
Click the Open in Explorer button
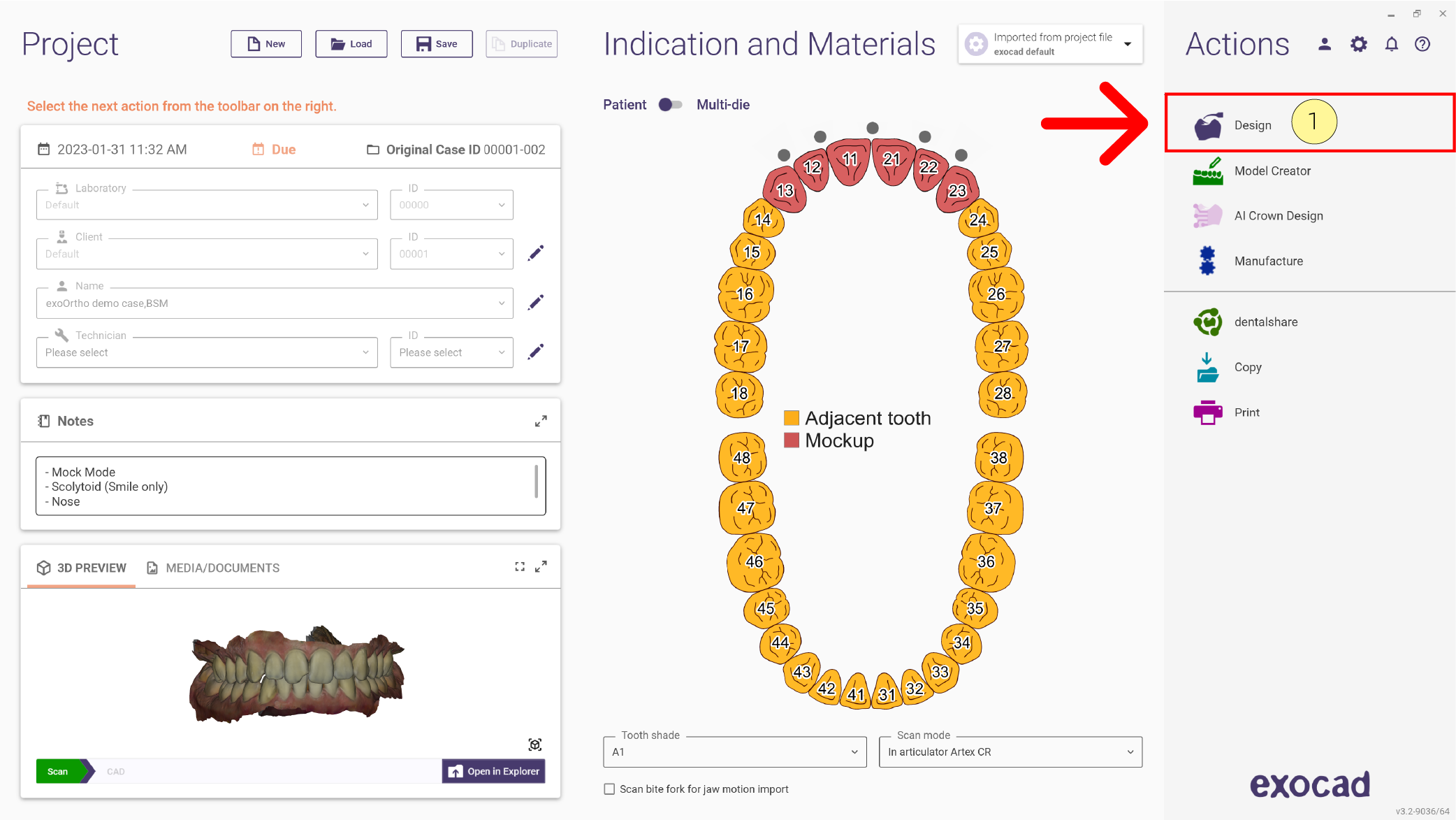point(494,772)
